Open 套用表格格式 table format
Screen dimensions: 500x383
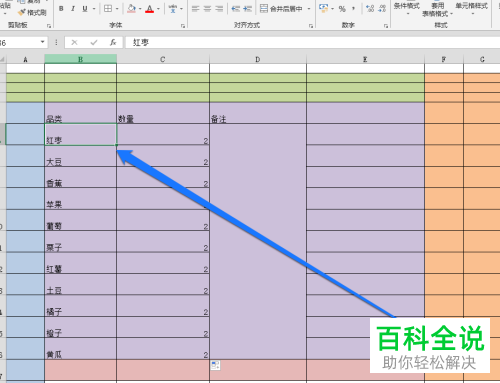click(x=437, y=9)
